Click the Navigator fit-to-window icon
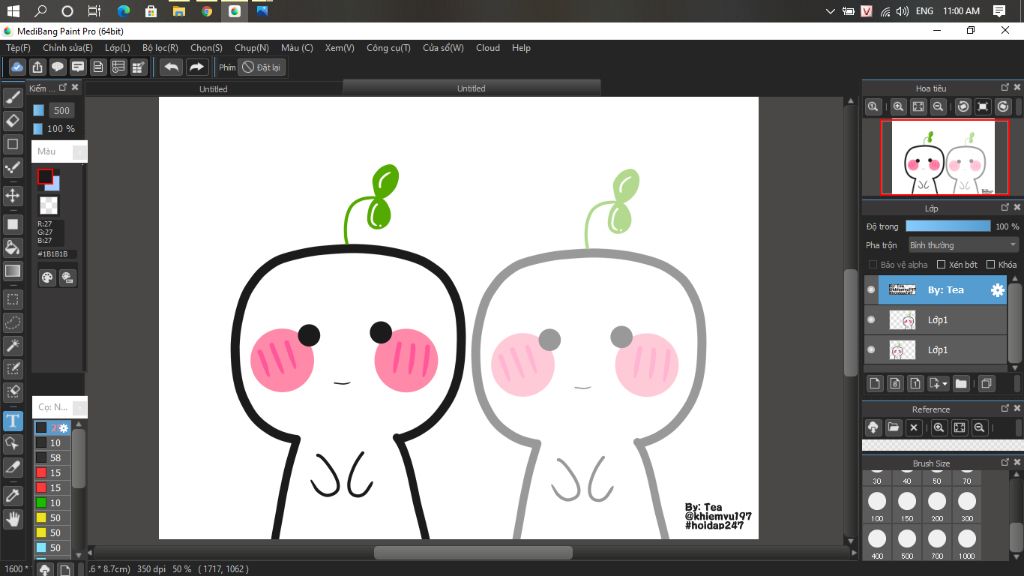Viewport: 1024px width, 576px height. (918, 106)
